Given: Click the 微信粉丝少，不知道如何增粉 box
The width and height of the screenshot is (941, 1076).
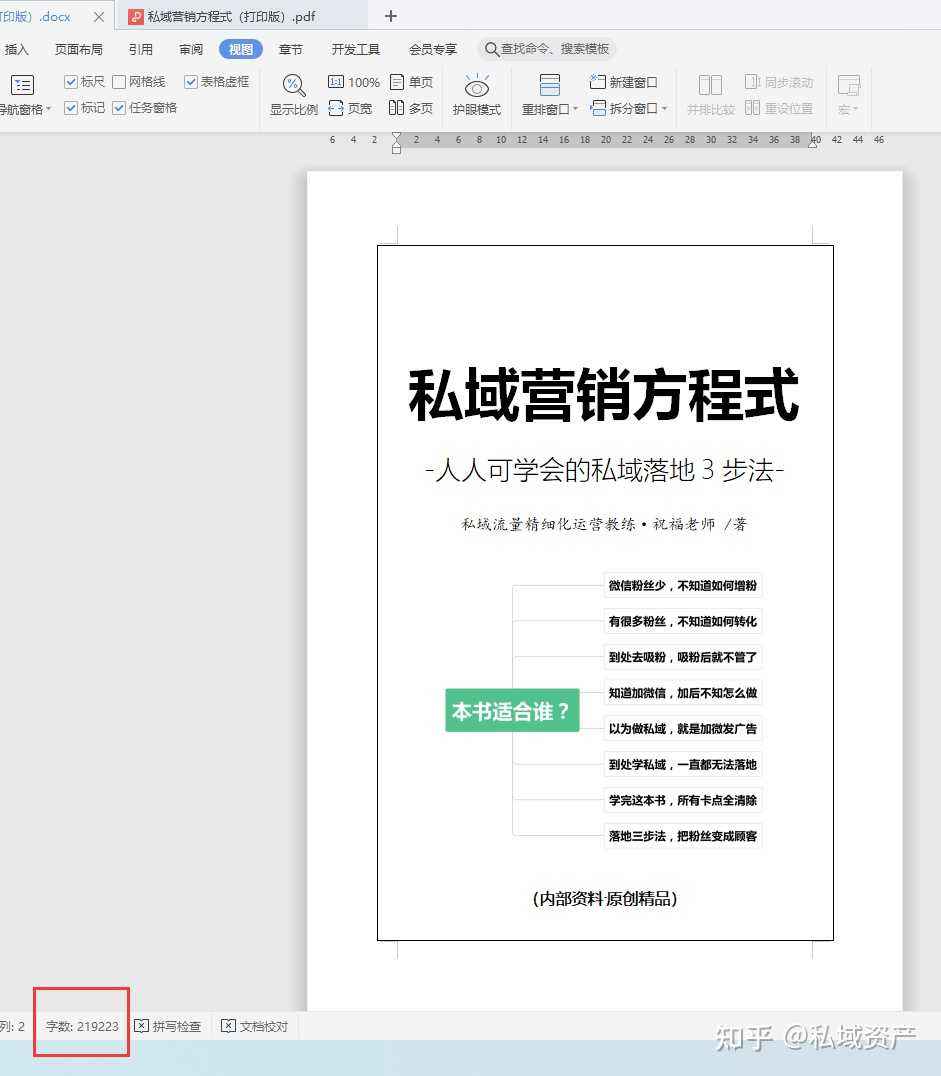Looking at the screenshot, I should pos(683,585).
